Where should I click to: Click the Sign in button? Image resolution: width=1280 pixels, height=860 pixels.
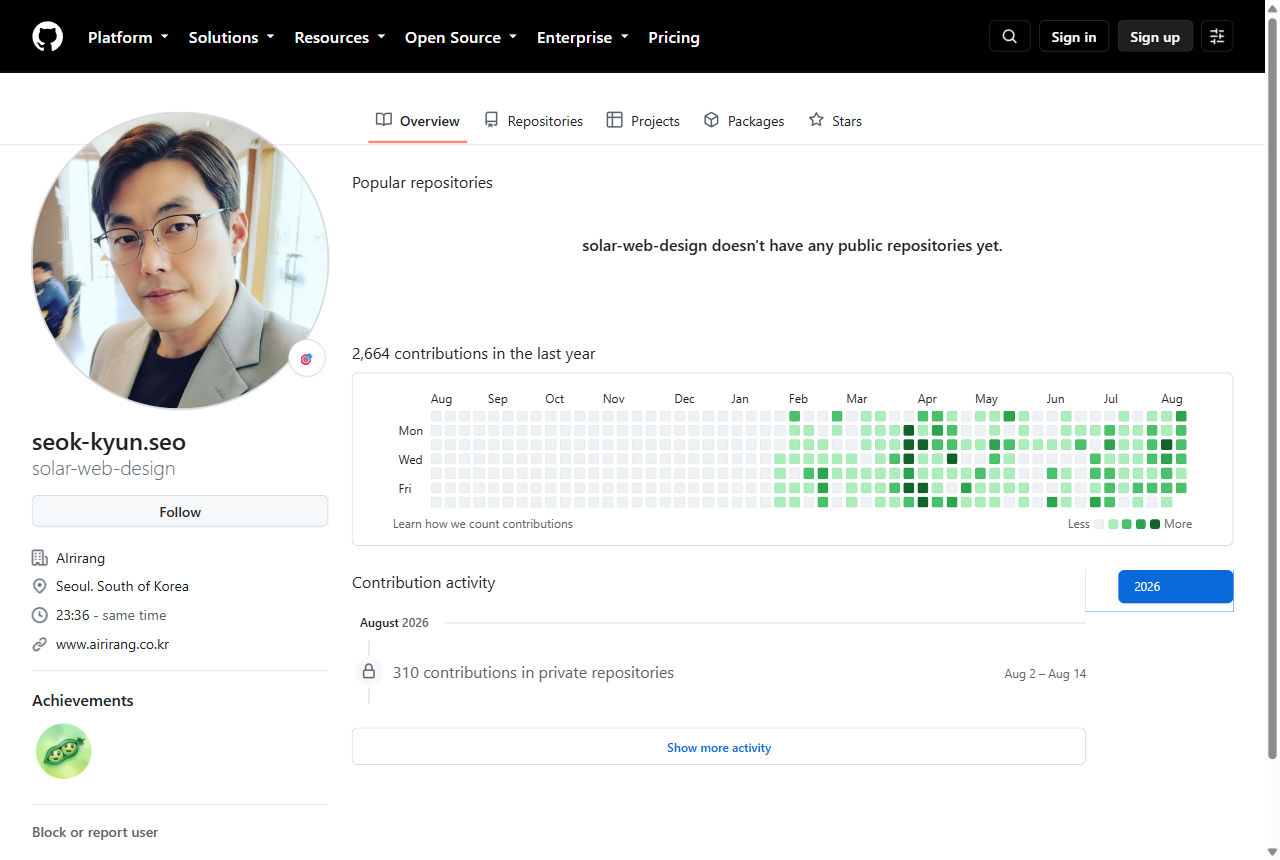point(1074,37)
